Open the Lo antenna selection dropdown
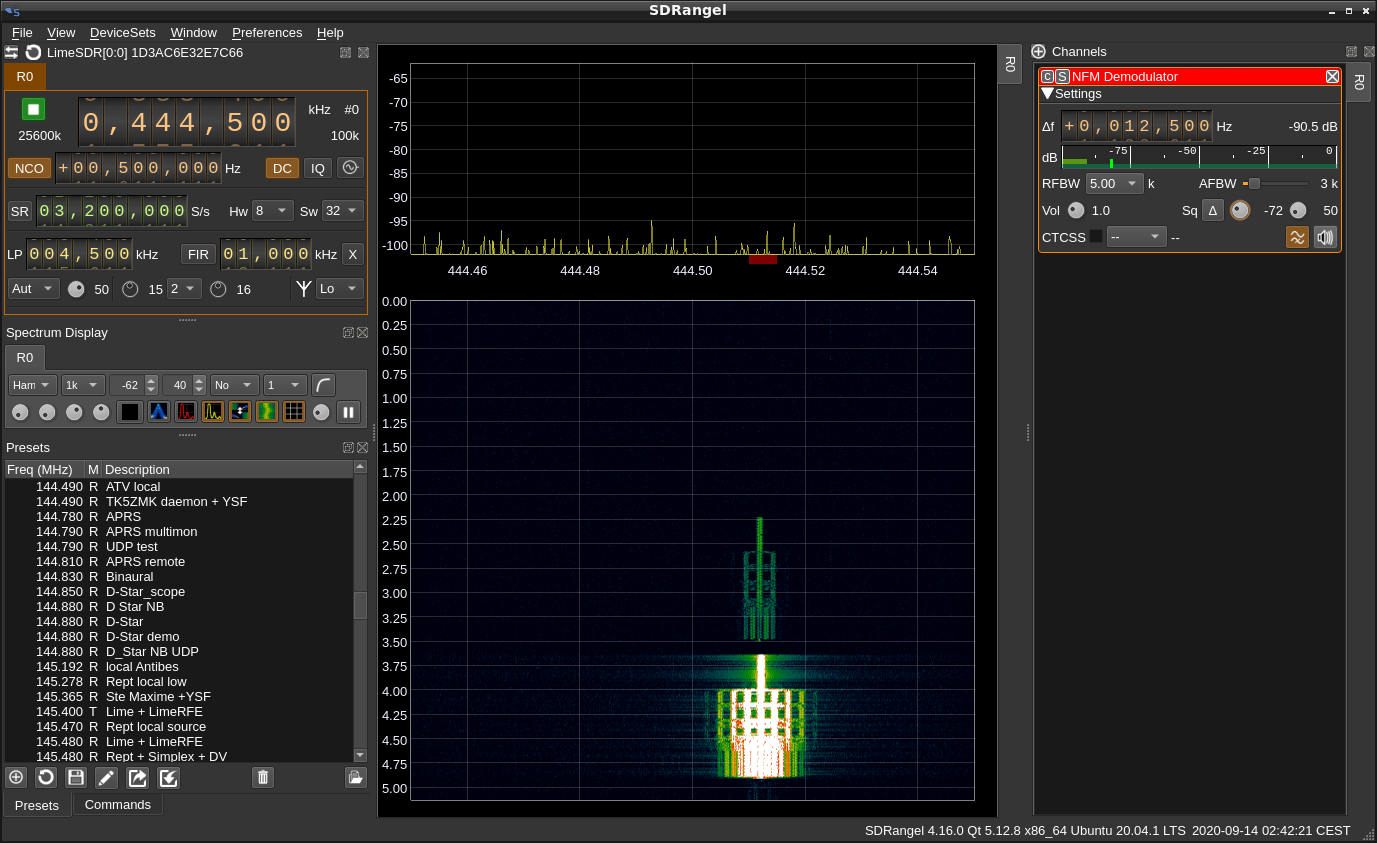 [x=339, y=289]
